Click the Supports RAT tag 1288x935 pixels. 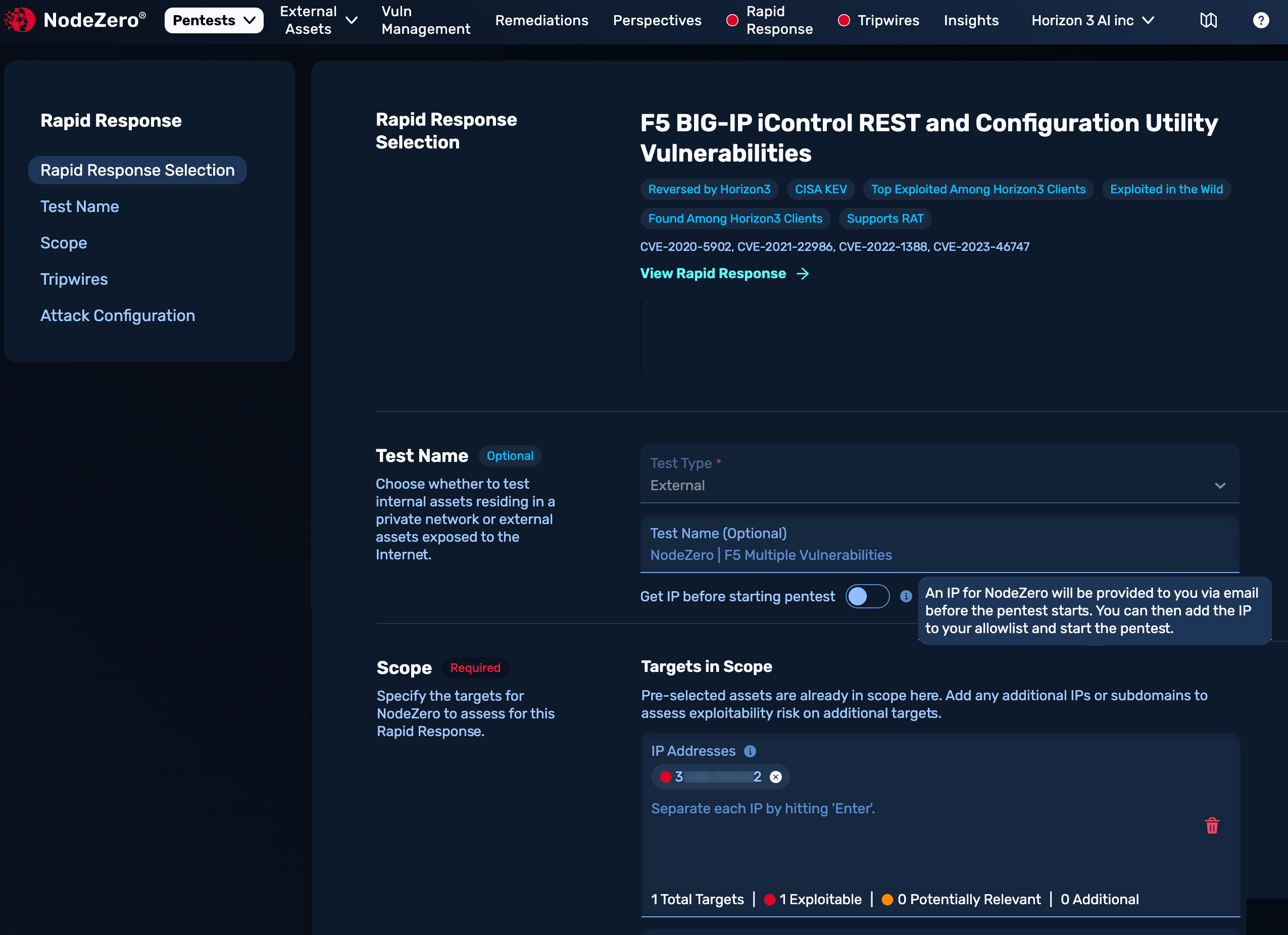[885, 219]
